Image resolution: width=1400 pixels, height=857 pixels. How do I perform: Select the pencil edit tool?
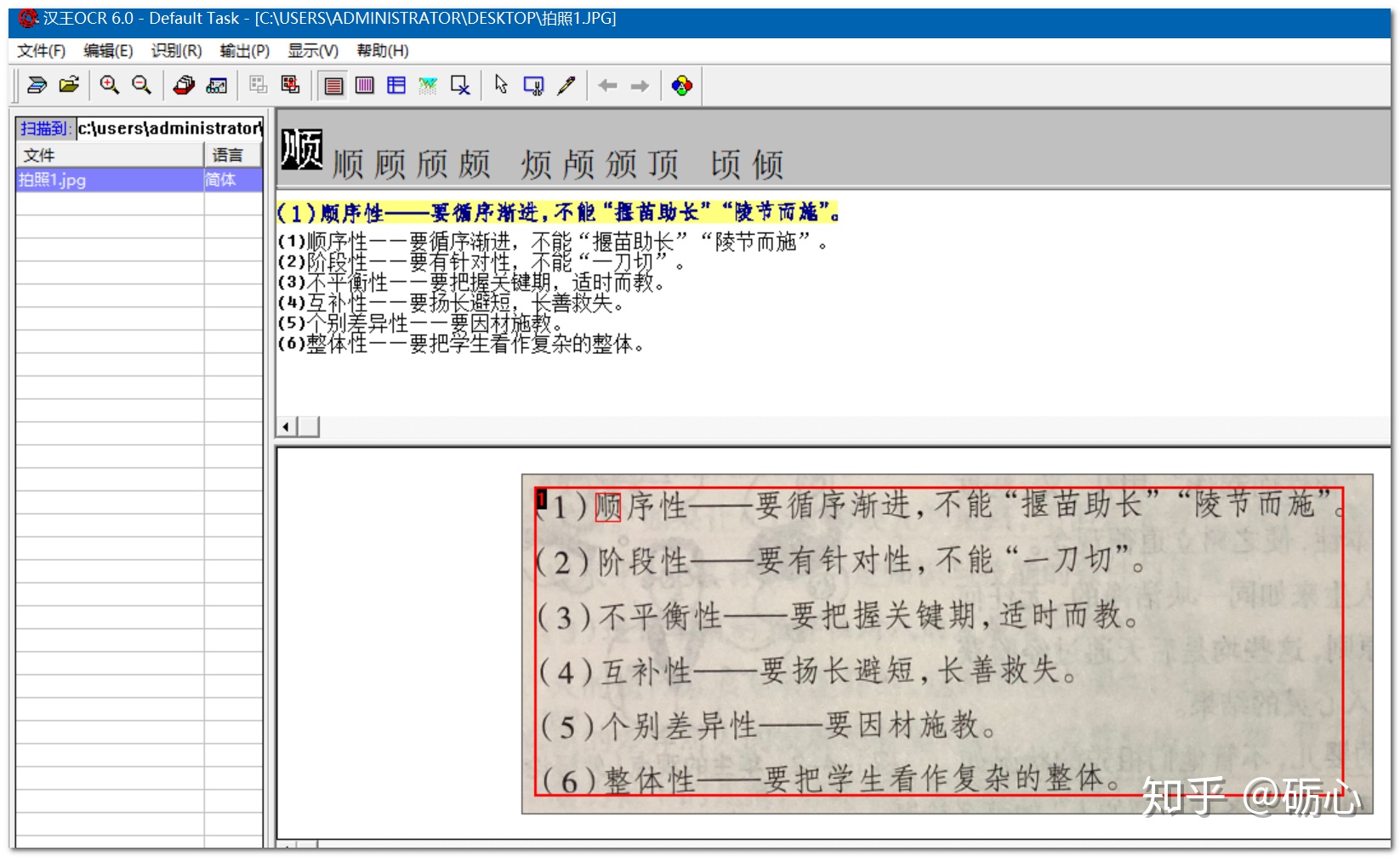point(566,85)
